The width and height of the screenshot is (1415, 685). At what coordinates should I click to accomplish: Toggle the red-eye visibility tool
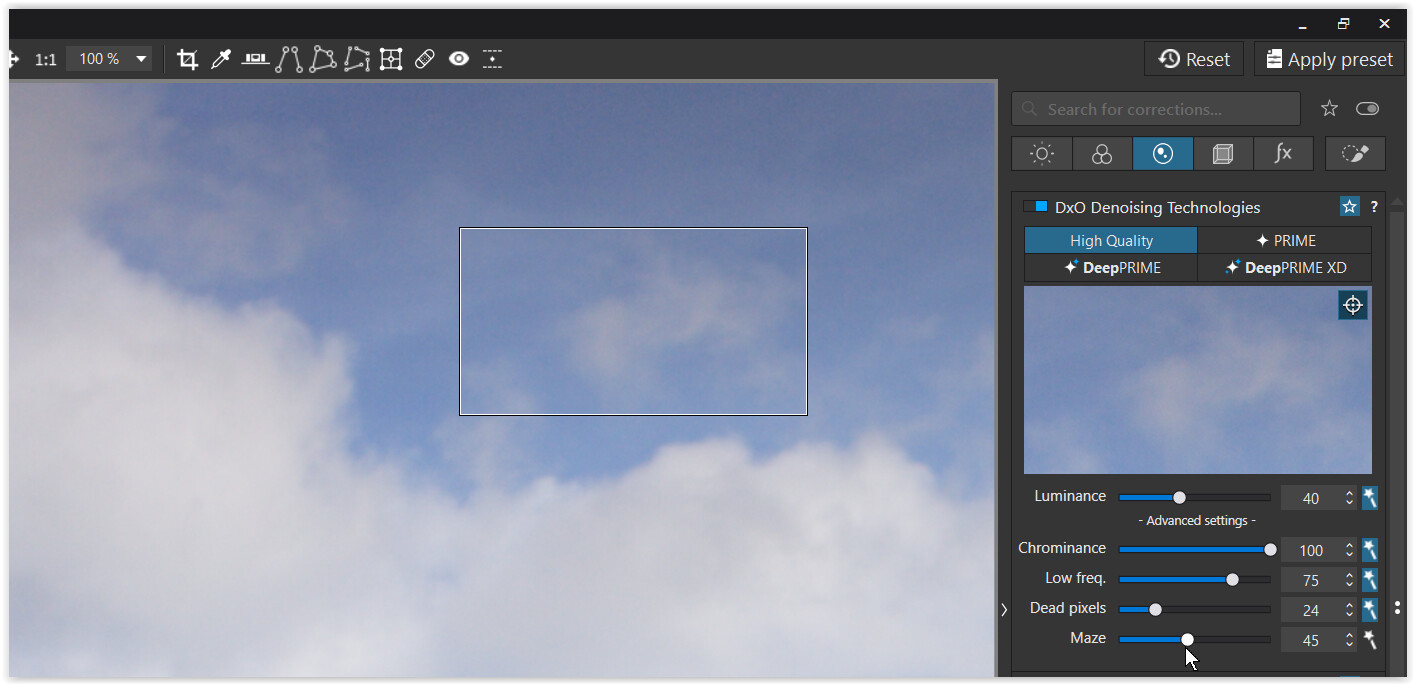coord(459,59)
